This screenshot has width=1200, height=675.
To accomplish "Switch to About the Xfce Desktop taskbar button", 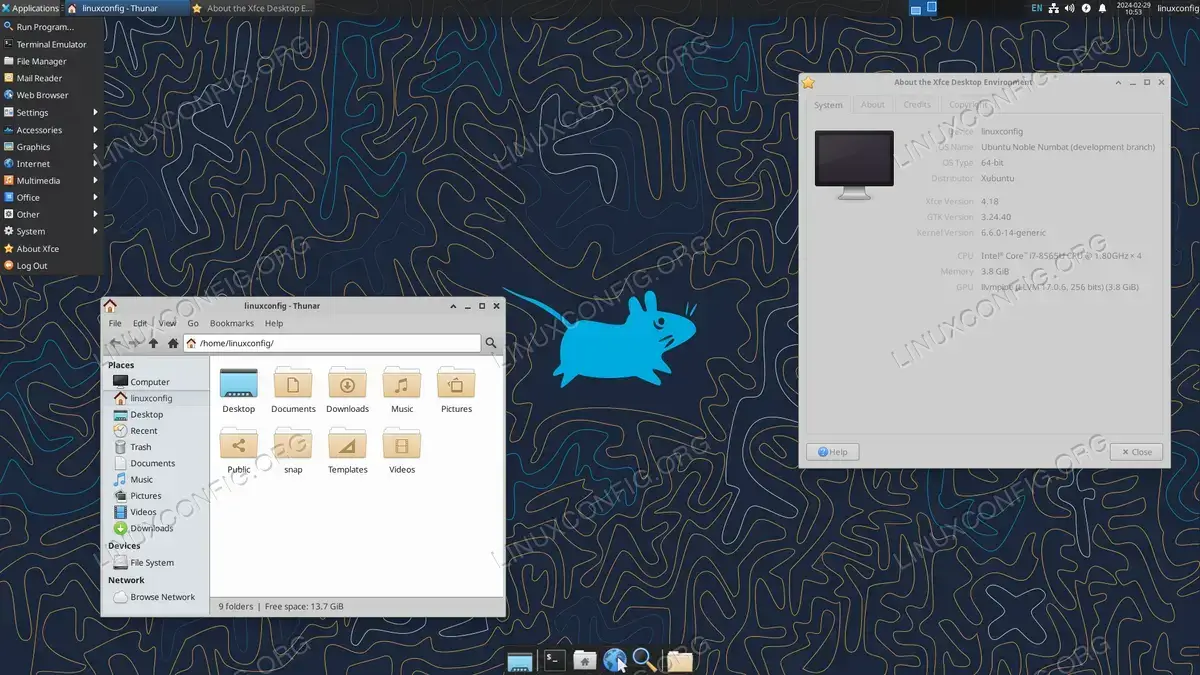I will click(x=253, y=8).
